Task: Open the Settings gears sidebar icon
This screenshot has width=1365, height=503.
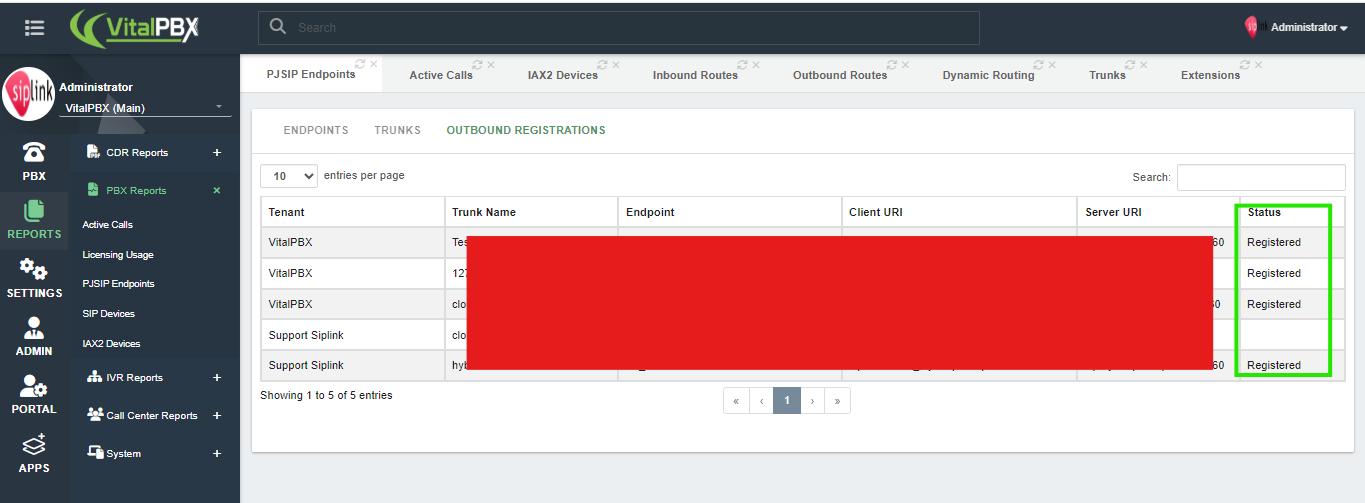Action: pyautogui.click(x=34, y=278)
